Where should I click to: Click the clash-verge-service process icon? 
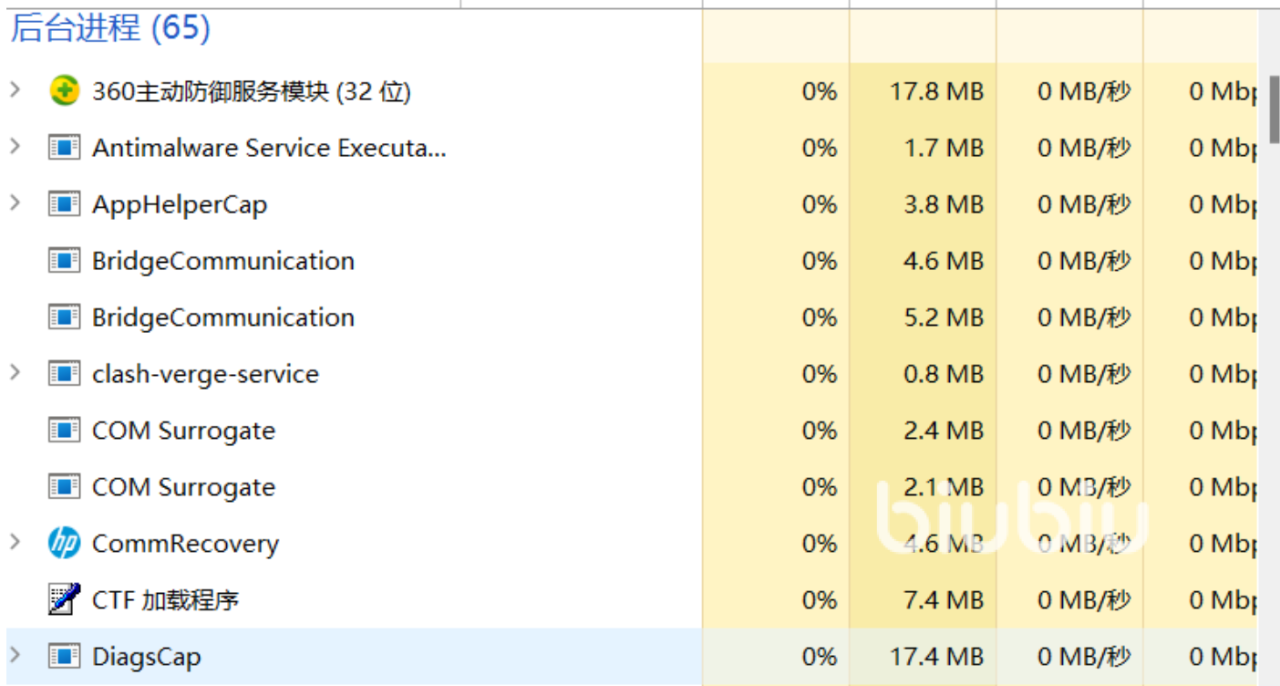click(64, 374)
